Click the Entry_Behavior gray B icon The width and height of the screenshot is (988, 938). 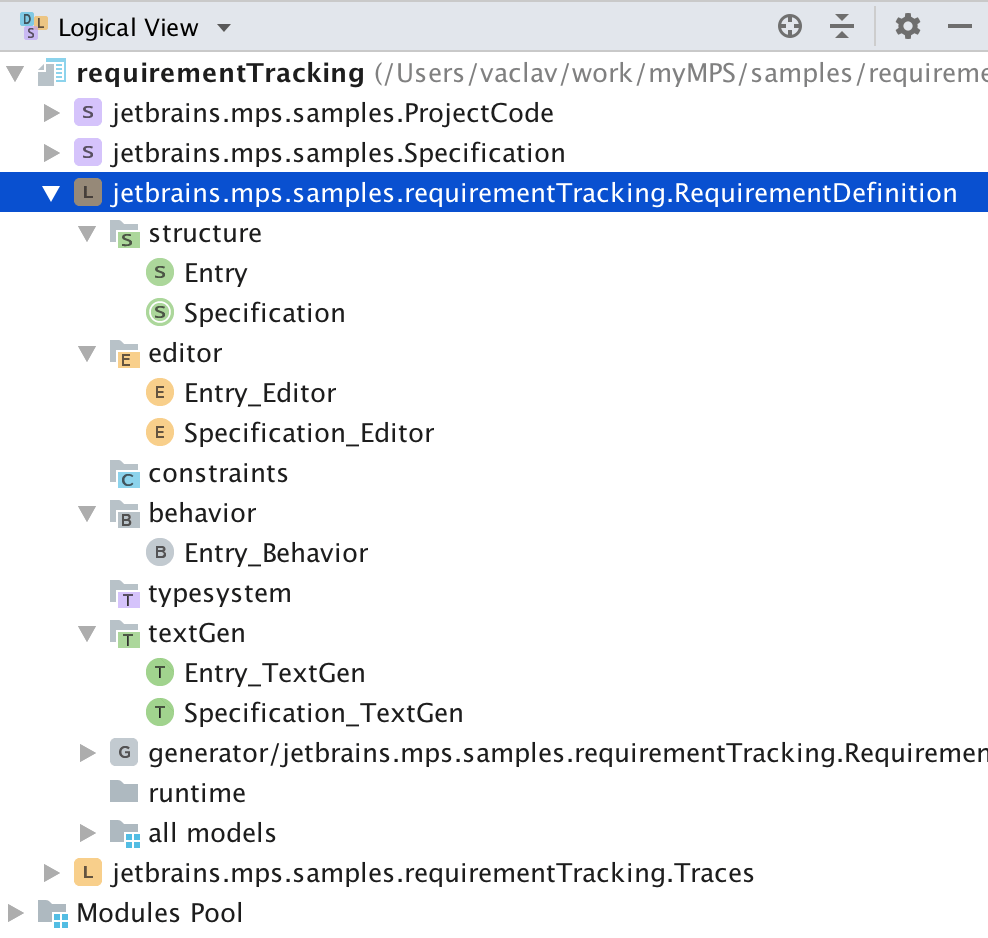pos(159,553)
